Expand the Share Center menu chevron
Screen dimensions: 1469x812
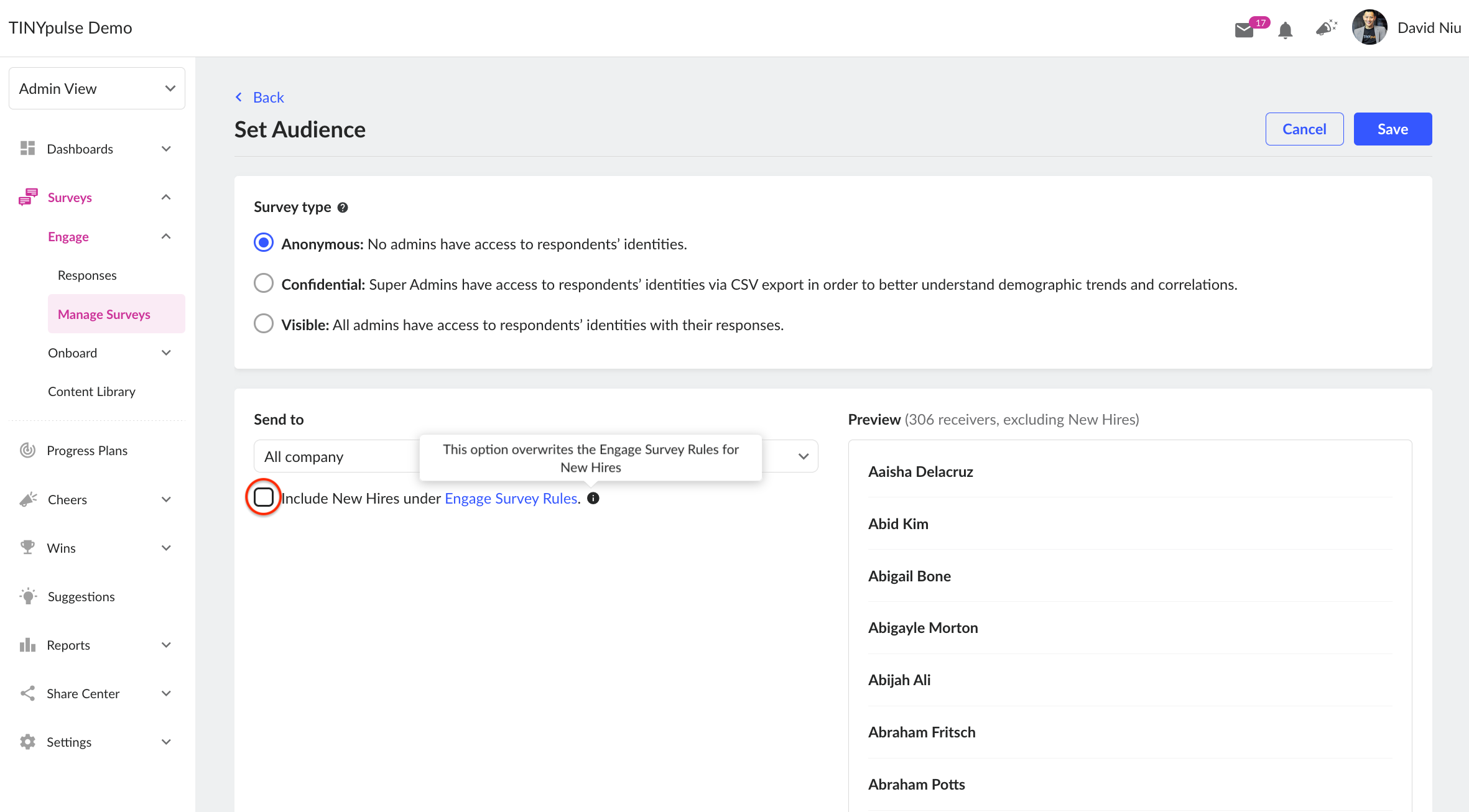pos(166,693)
